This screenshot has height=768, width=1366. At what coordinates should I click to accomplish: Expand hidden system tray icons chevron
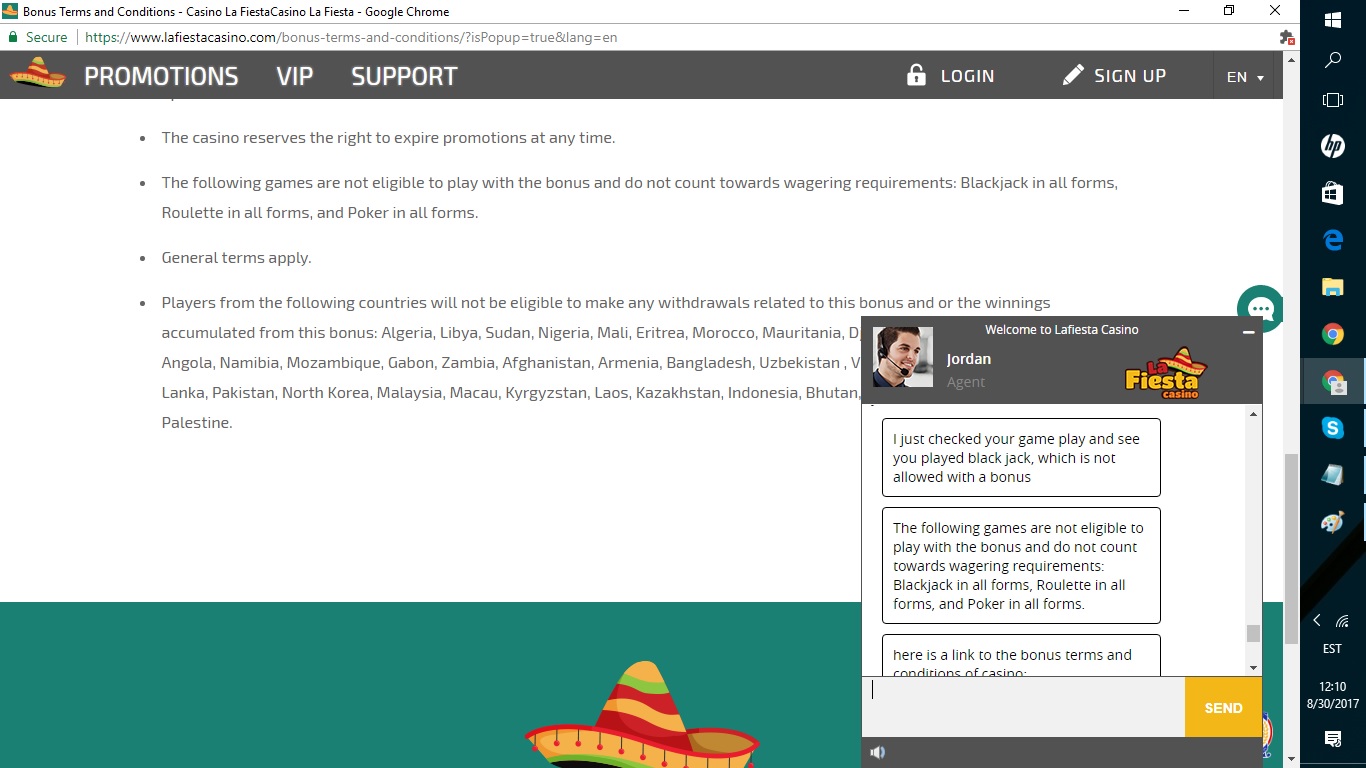1317,621
